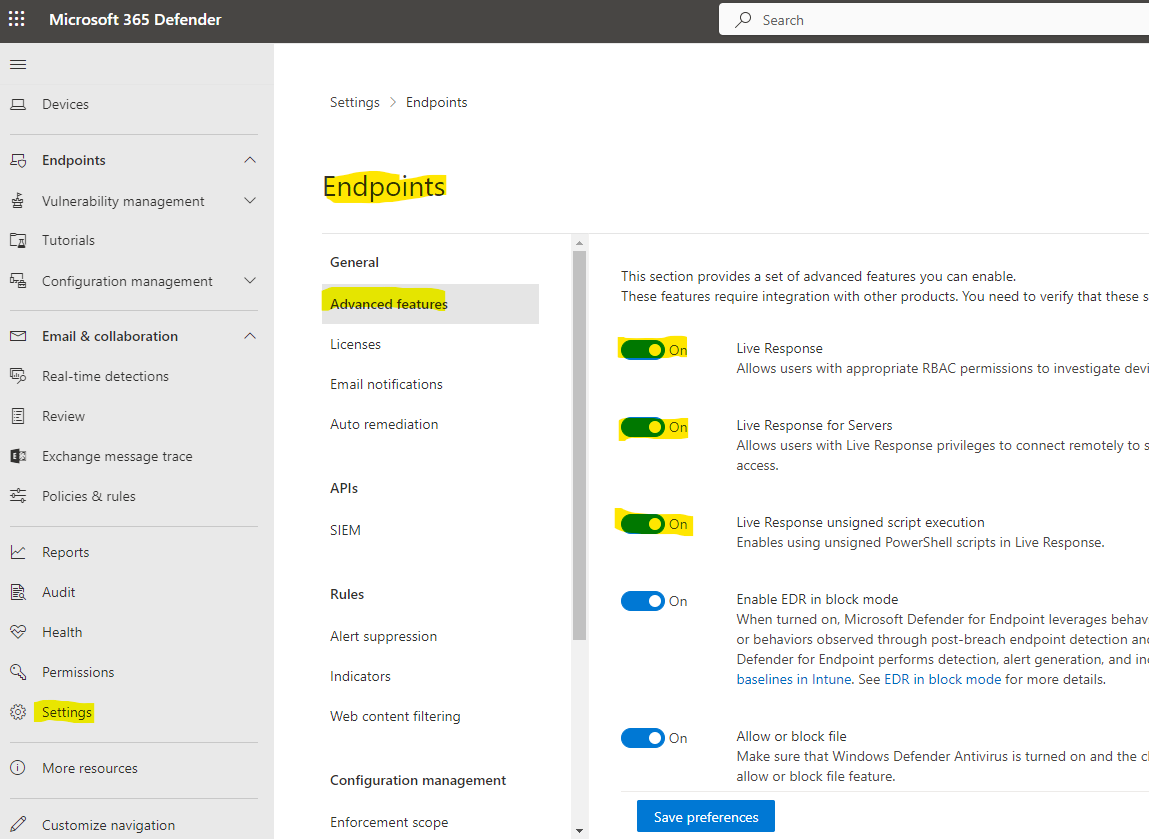The width and height of the screenshot is (1149, 839).
Task: Open Policies & rules page
Action: coord(89,496)
